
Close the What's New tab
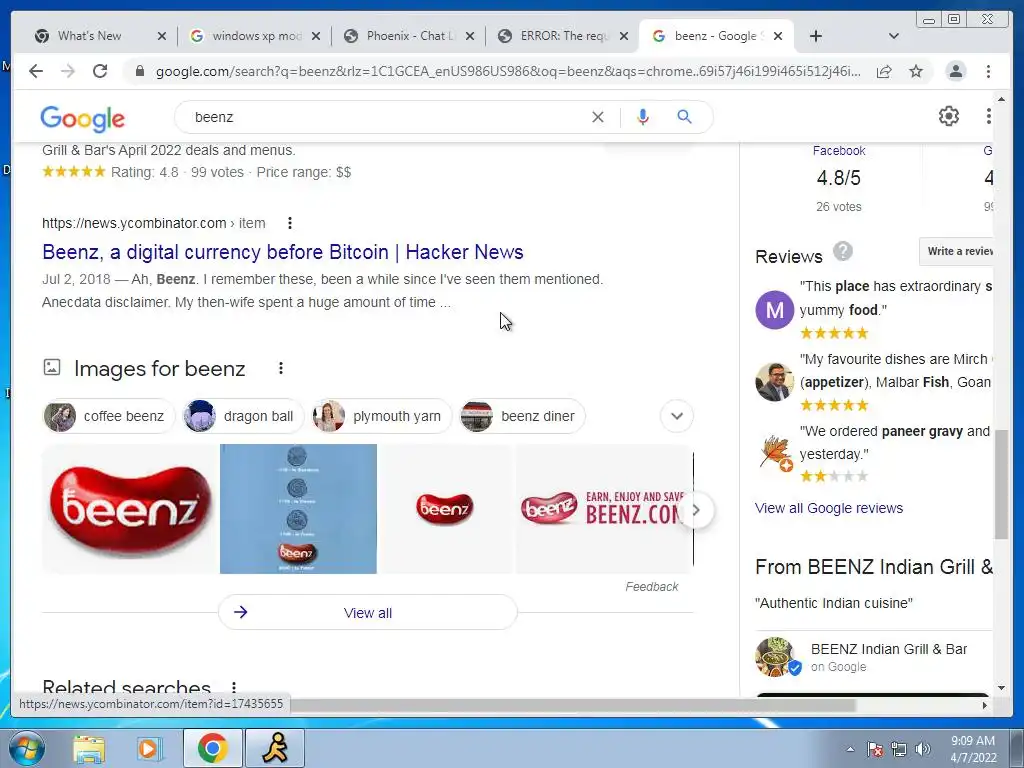[162, 36]
